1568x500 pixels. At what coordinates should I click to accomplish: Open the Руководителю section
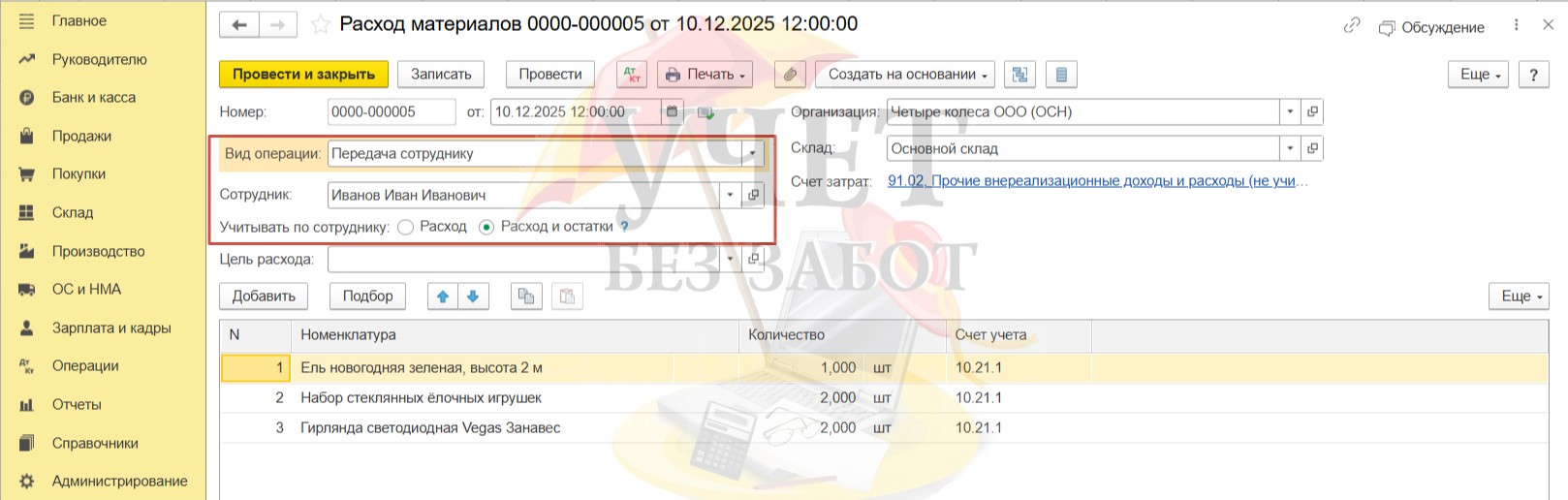pyautogui.click(x=100, y=59)
